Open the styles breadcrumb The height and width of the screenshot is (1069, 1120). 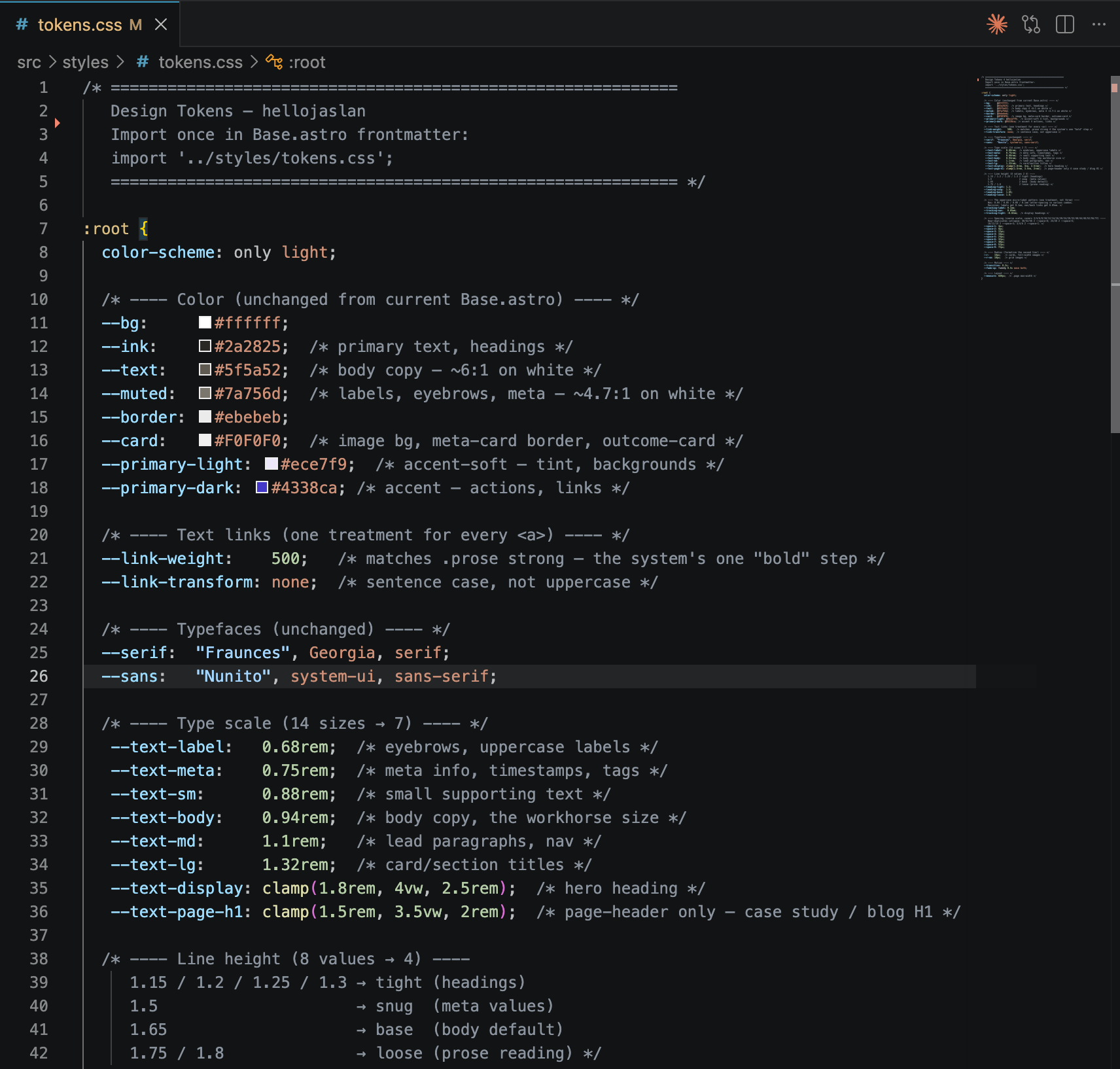tap(85, 62)
